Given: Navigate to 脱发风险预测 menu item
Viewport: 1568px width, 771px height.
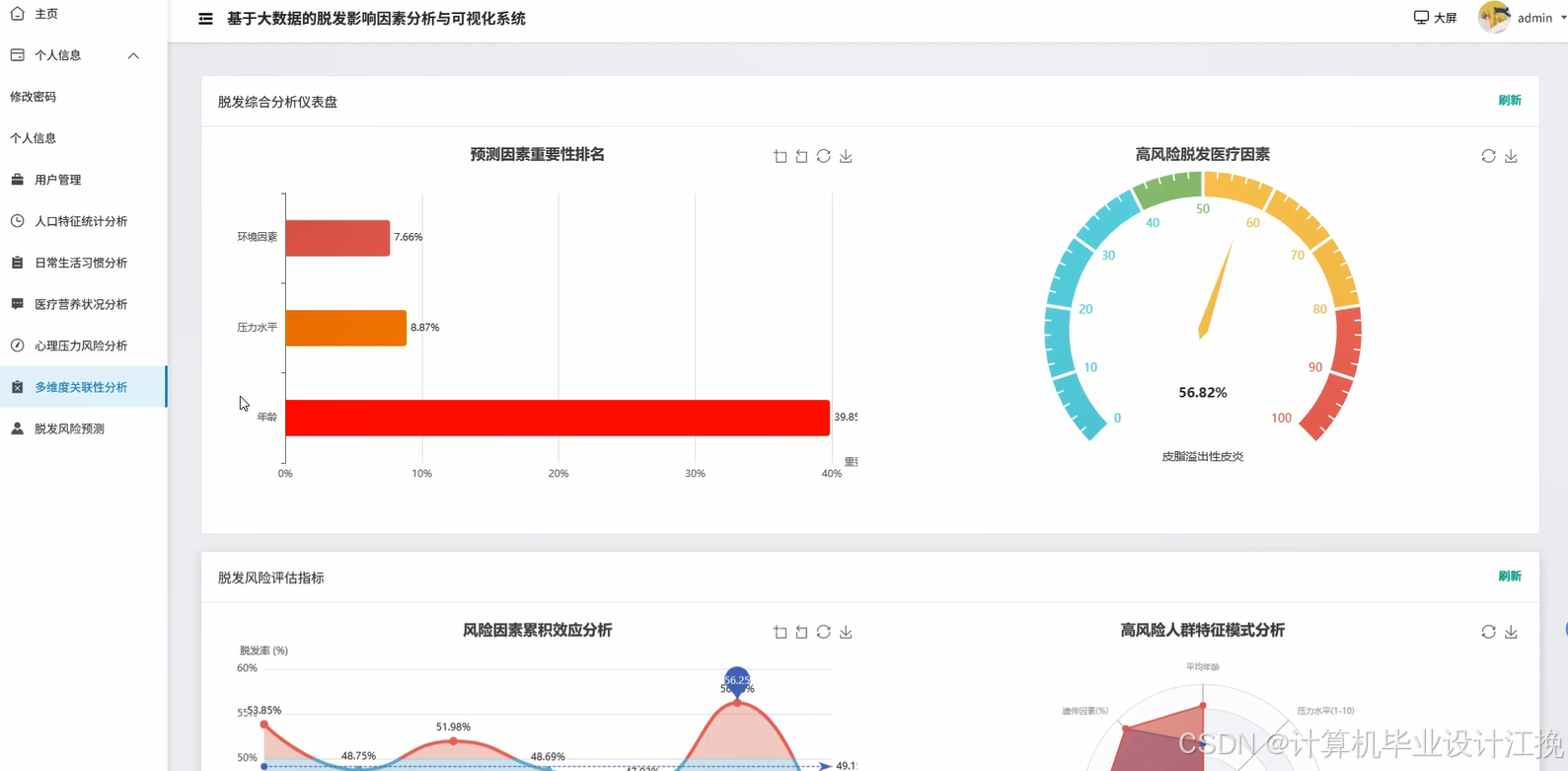Looking at the screenshot, I should pos(69,428).
